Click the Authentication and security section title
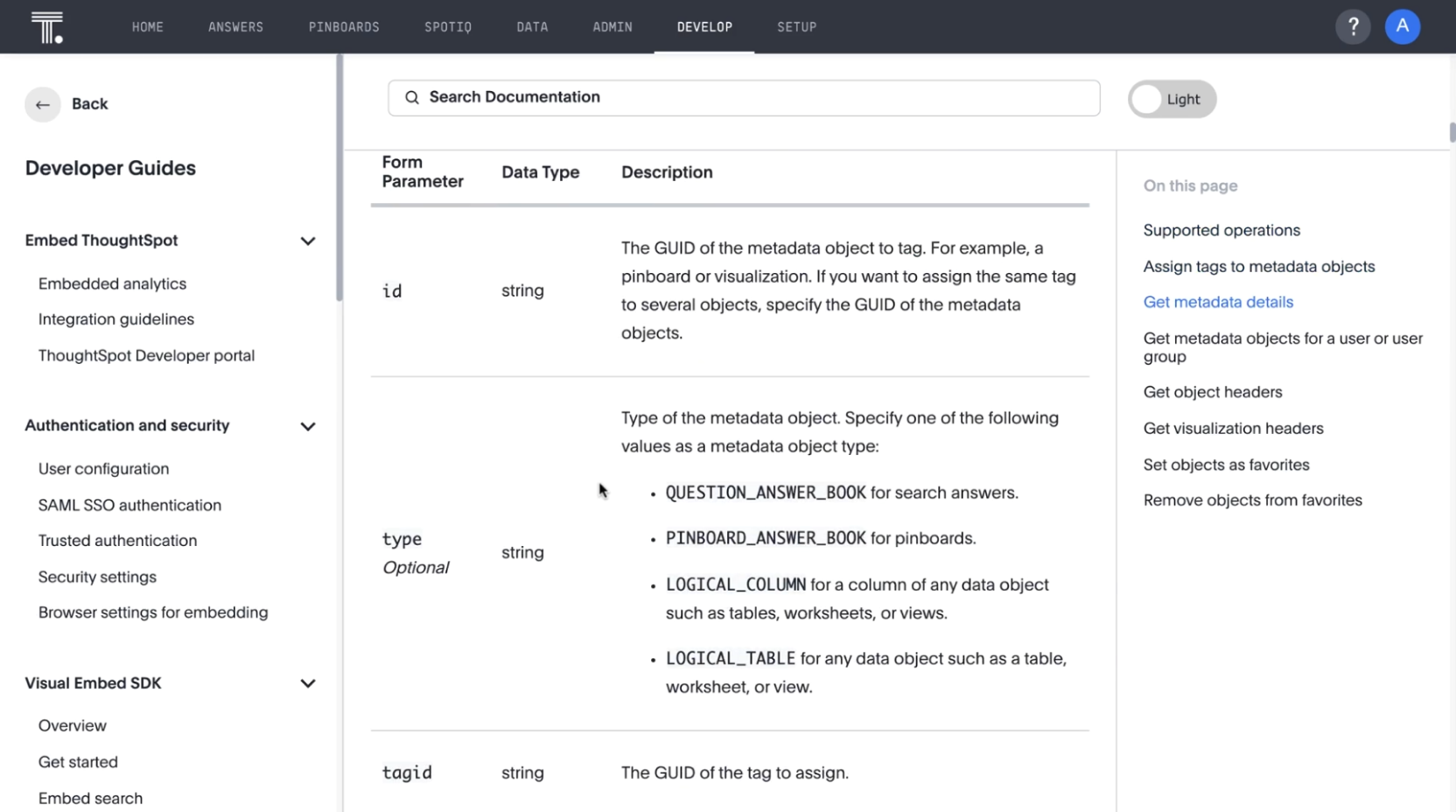 [x=127, y=426]
